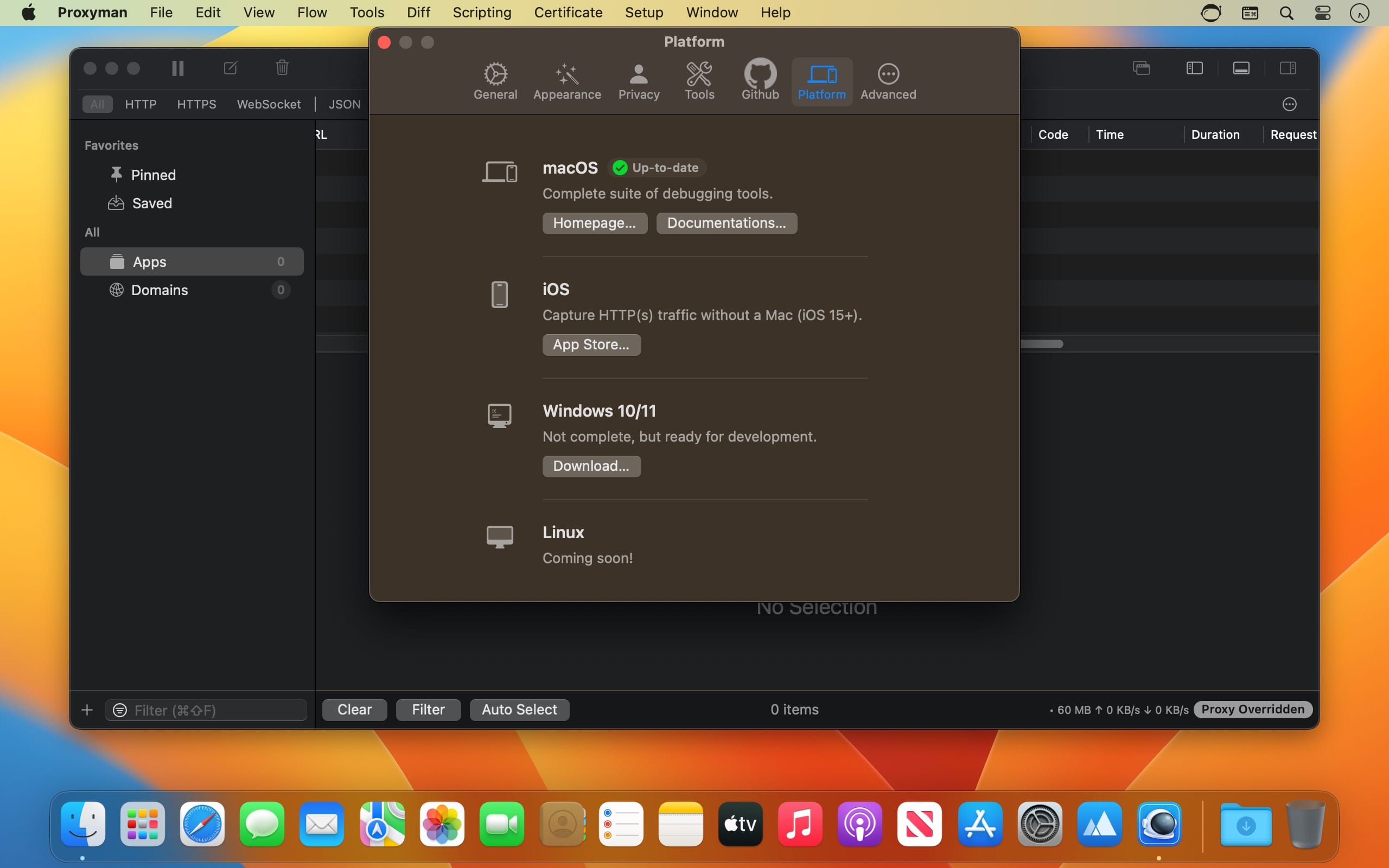Viewport: 1389px width, 868px height.
Task: Click the Auto Select button
Action: pos(520,709)
